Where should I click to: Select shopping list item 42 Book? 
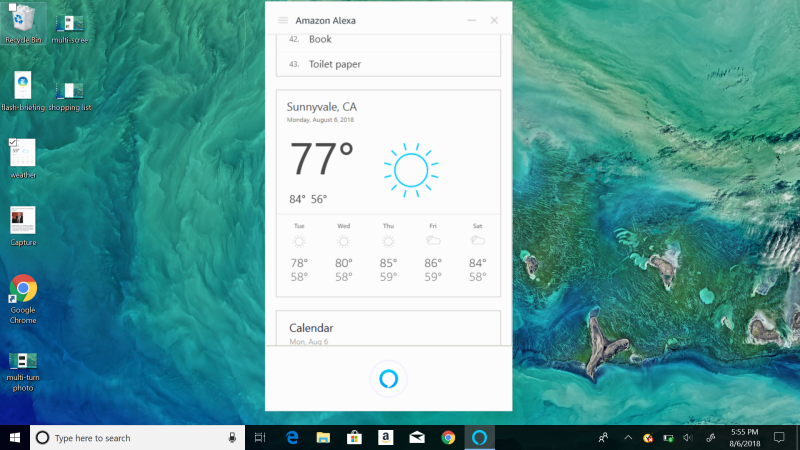coord(388,40)
